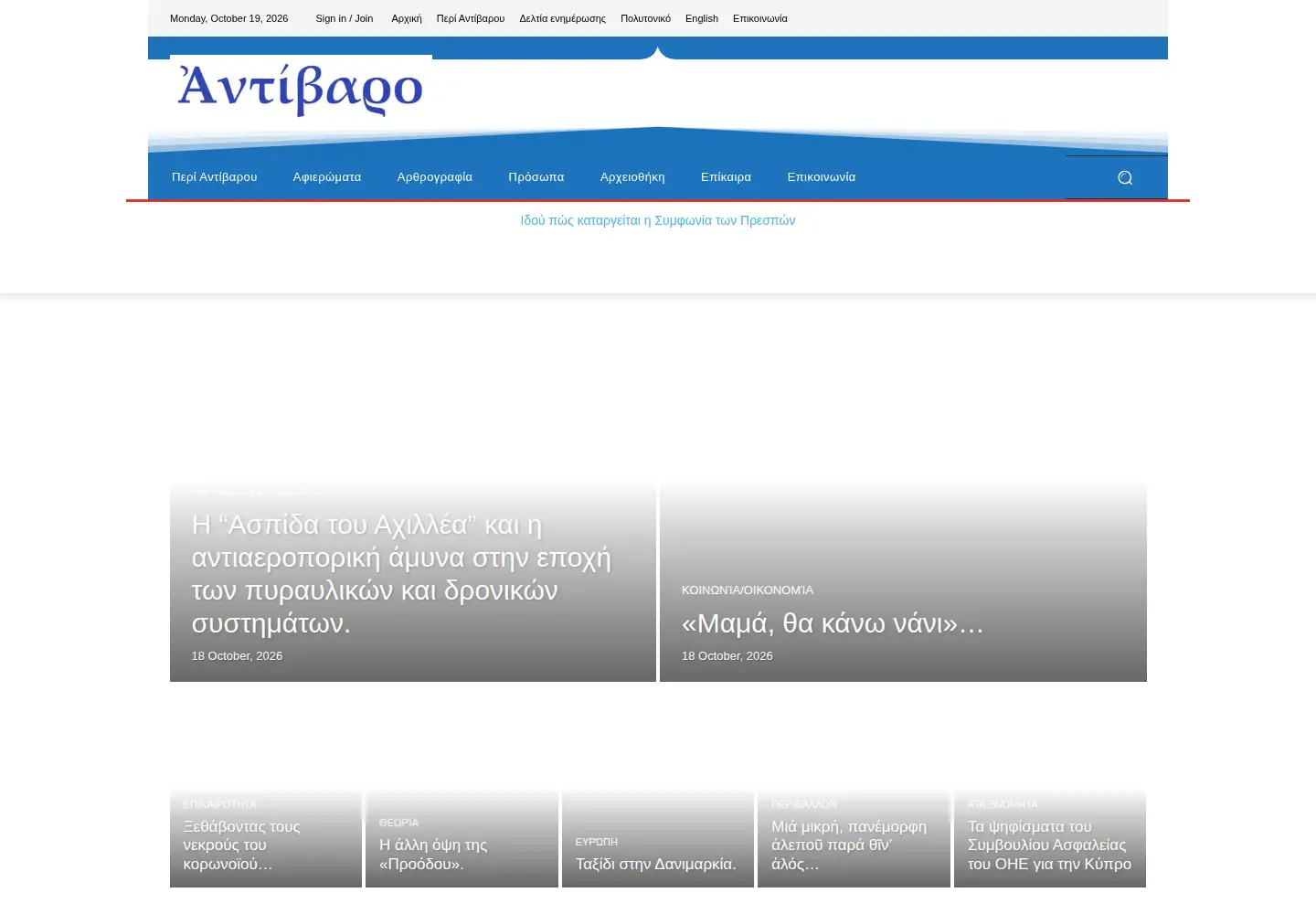The image size is (1316, 914).
Task: Open article Ξεθάβοντας τους νεκρούς του κορωνοϊού
Action: click(x=242, y=845)
